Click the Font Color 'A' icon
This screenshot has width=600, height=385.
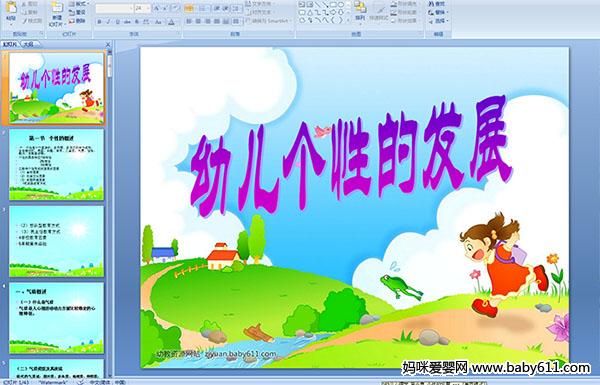point(171,22)
